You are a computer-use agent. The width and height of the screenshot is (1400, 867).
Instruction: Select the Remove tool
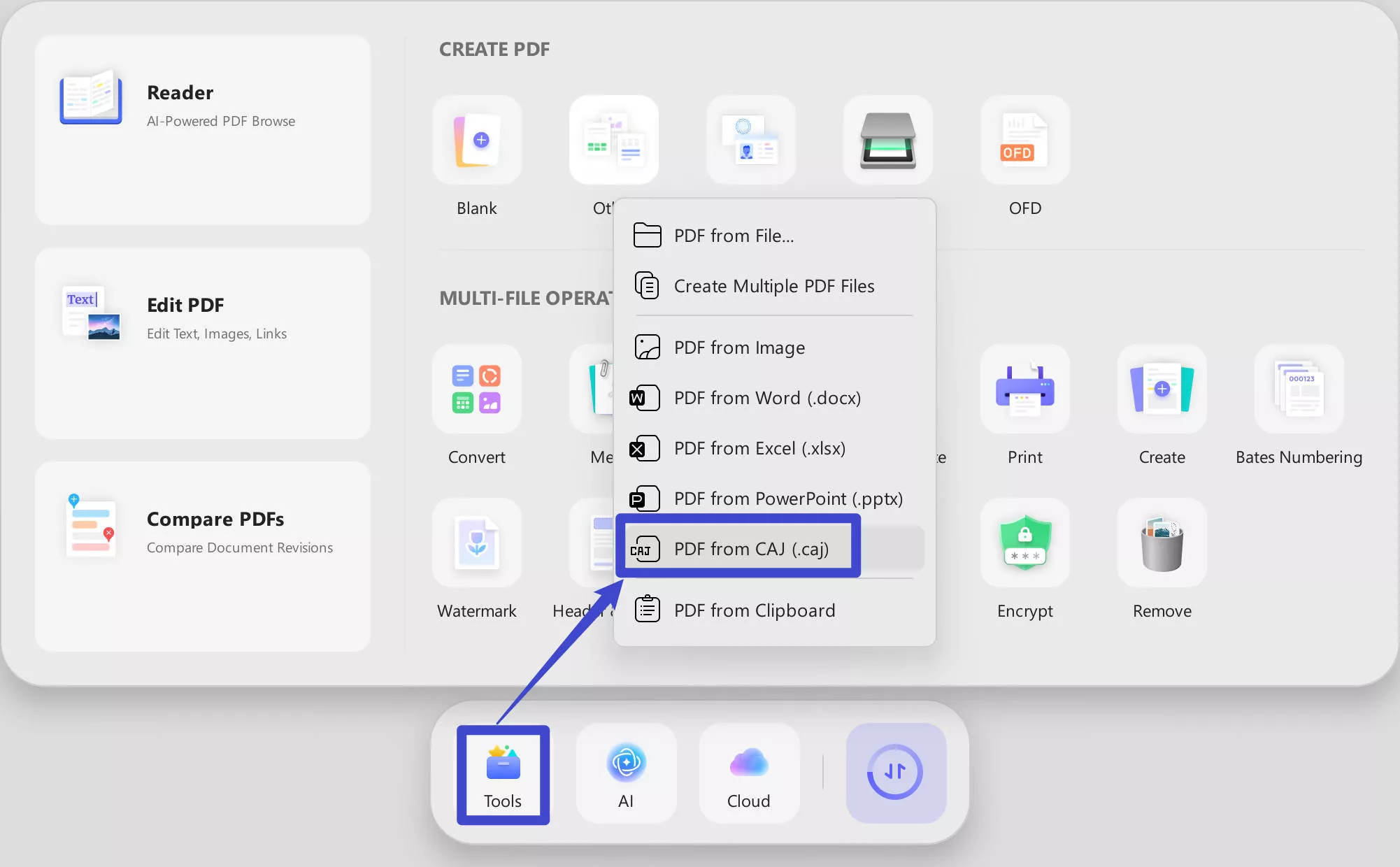(1161, 543)
